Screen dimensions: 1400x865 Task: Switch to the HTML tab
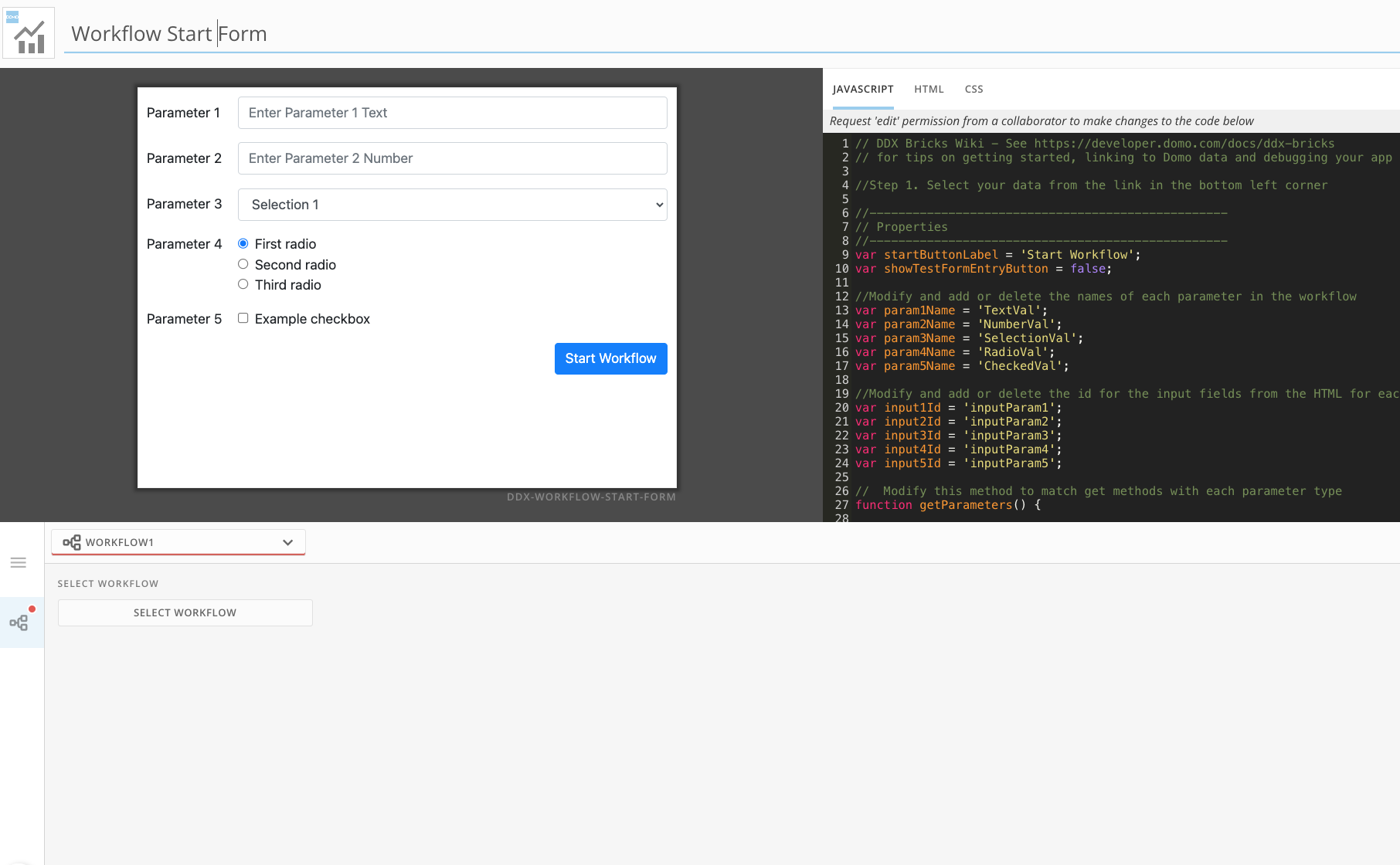[929, 89]
